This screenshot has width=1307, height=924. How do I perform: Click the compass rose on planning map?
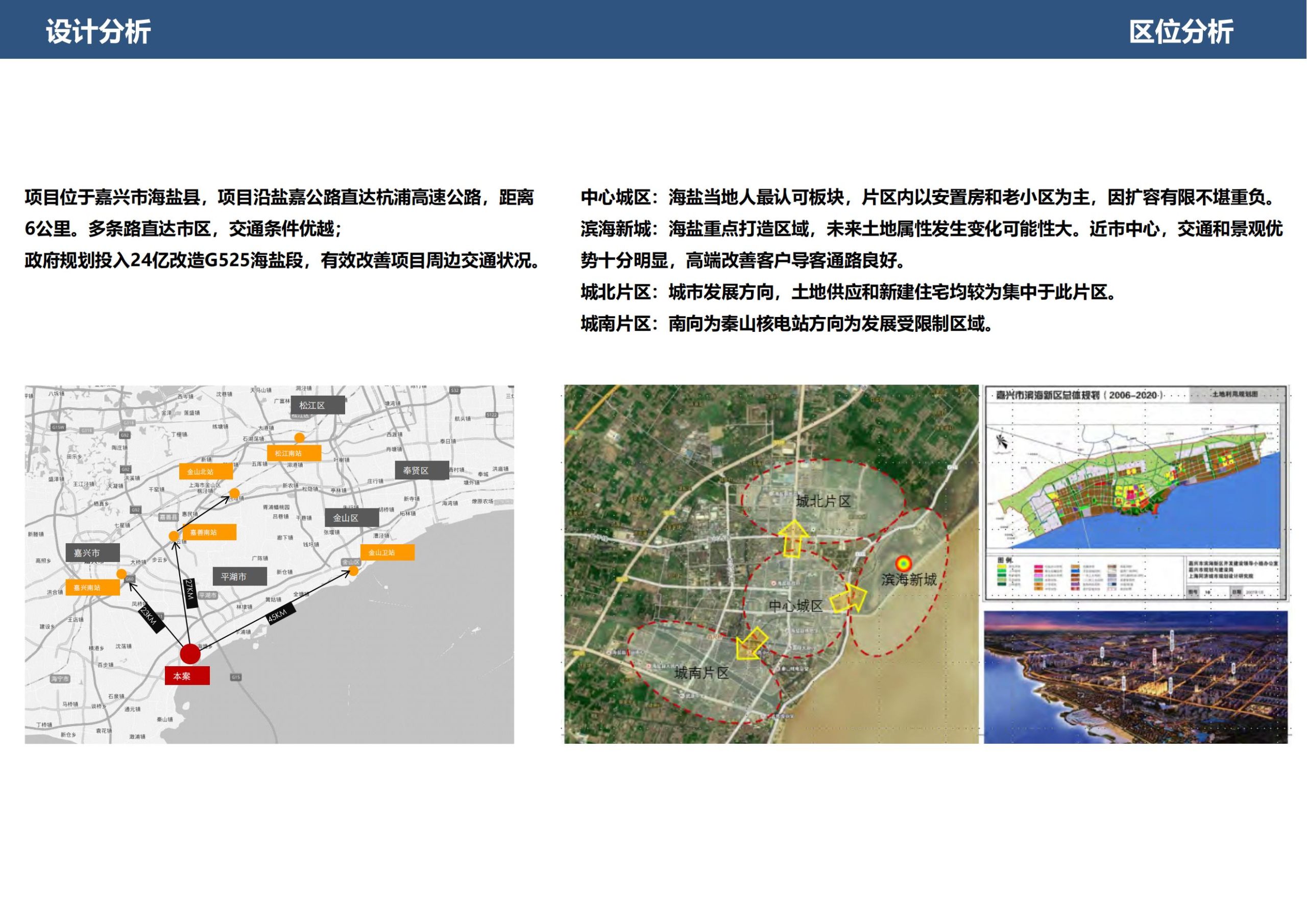1002,441
